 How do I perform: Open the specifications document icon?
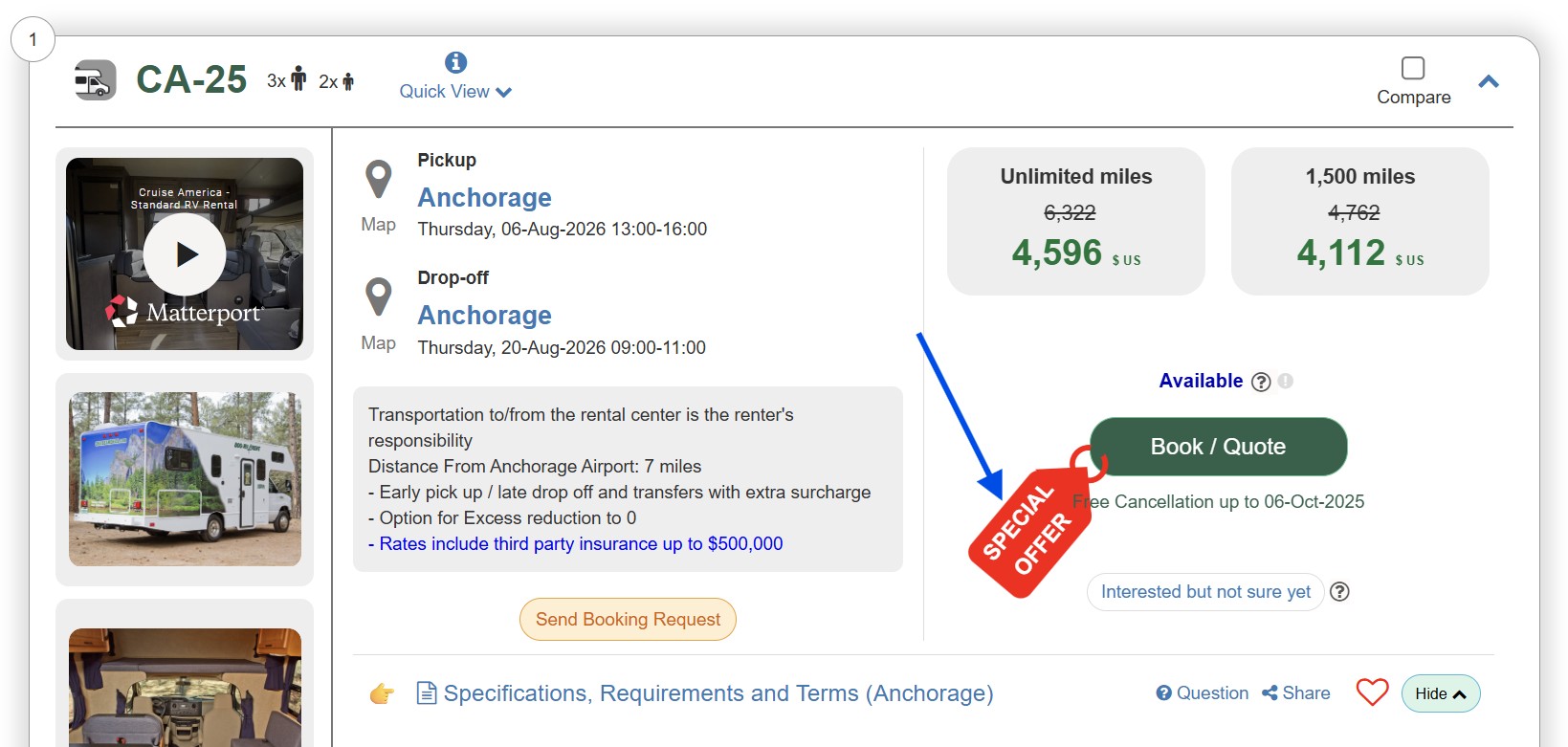[427, 693]
